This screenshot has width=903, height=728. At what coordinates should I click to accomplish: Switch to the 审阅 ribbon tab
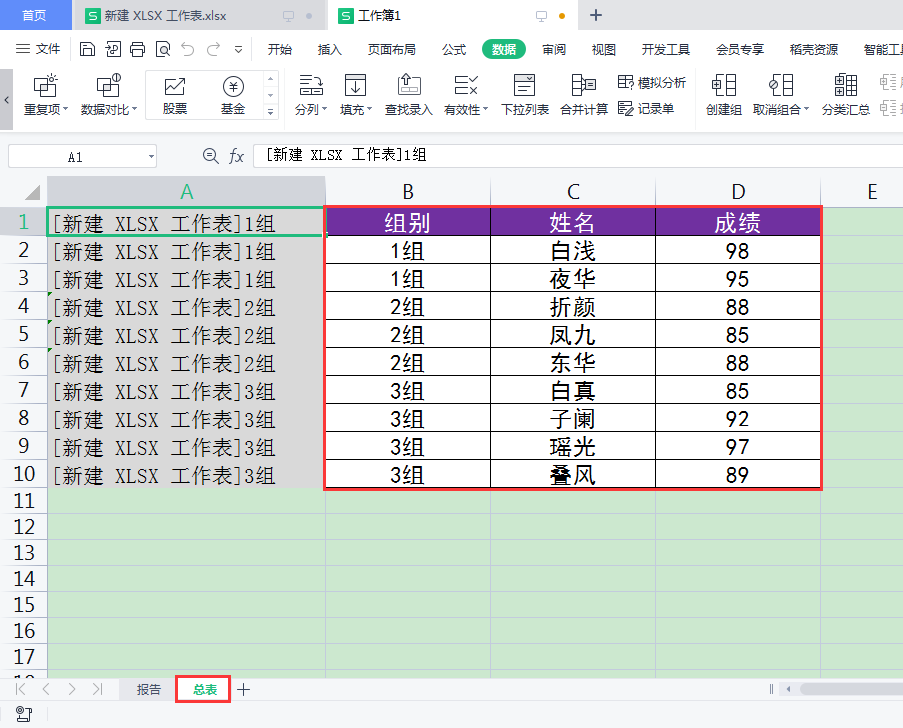pyautogui.click(x=554, y=50)
